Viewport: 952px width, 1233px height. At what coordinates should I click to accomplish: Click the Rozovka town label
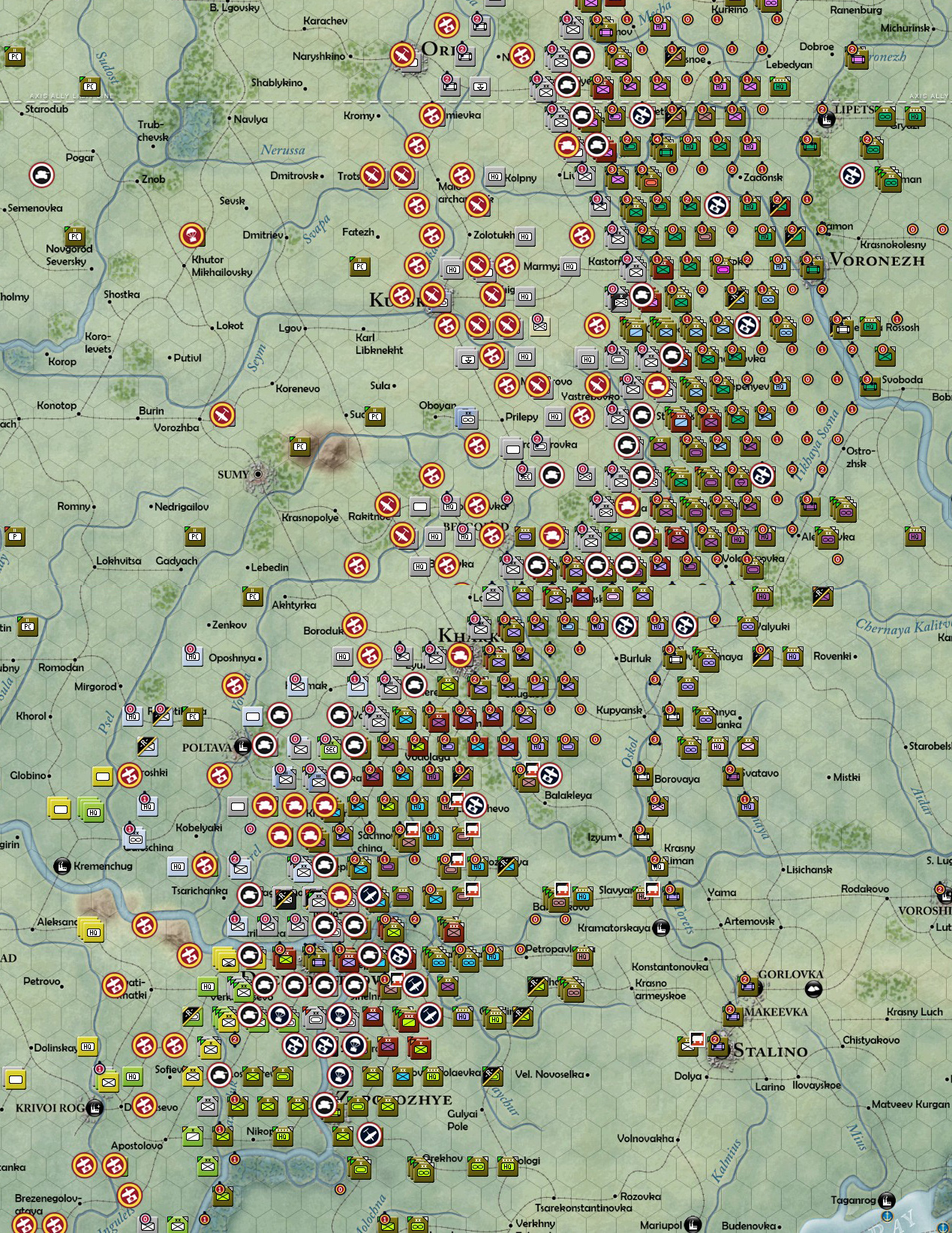pyautogui.click(x=641, y=1196)
